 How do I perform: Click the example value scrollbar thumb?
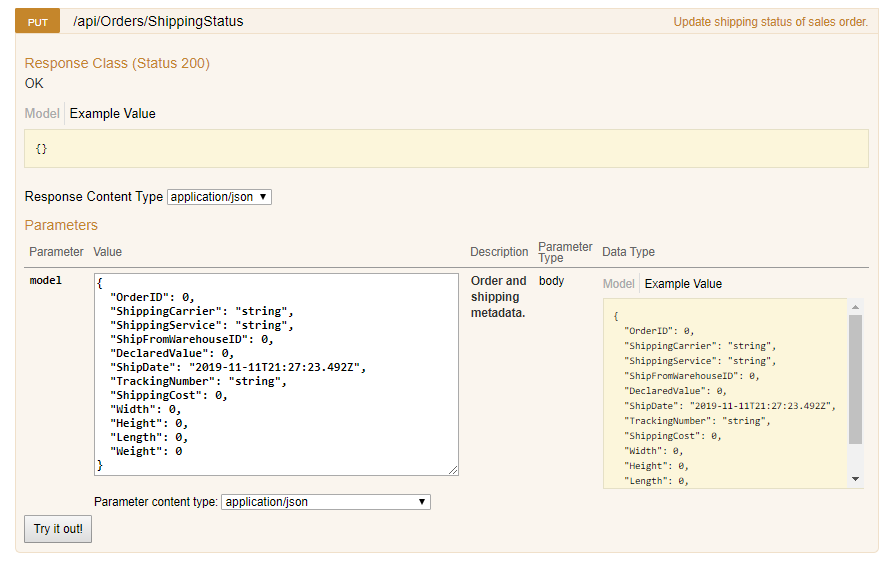[x=855, y=380]
